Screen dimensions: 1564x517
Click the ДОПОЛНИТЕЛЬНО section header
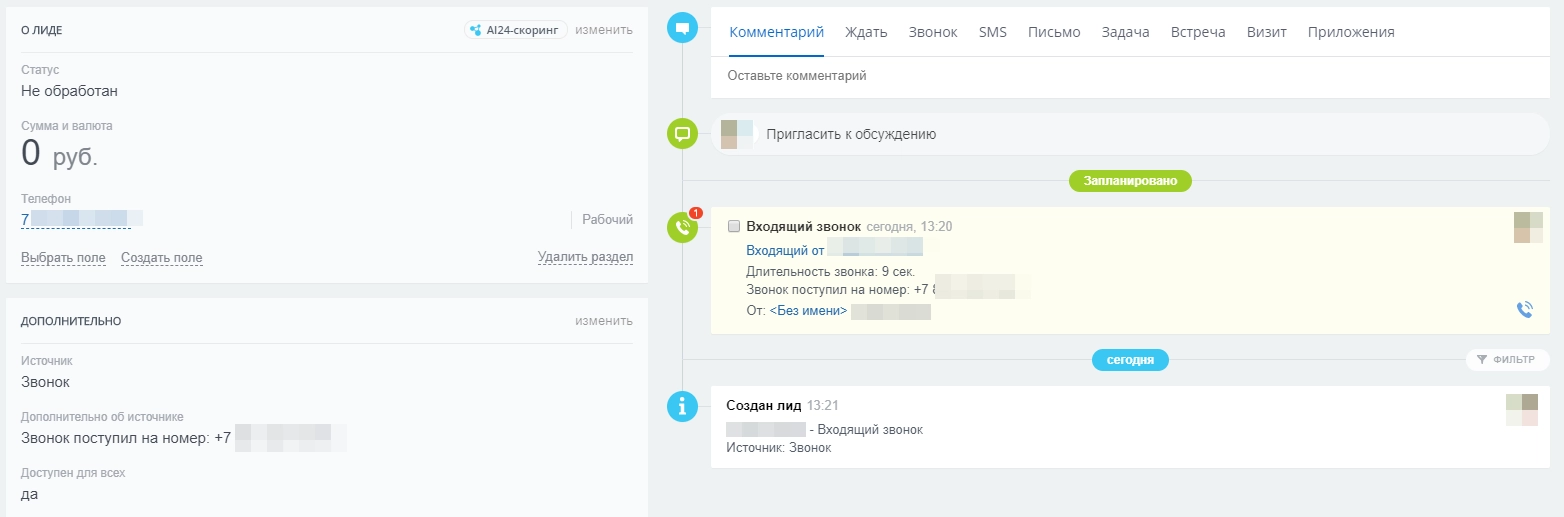71,322
